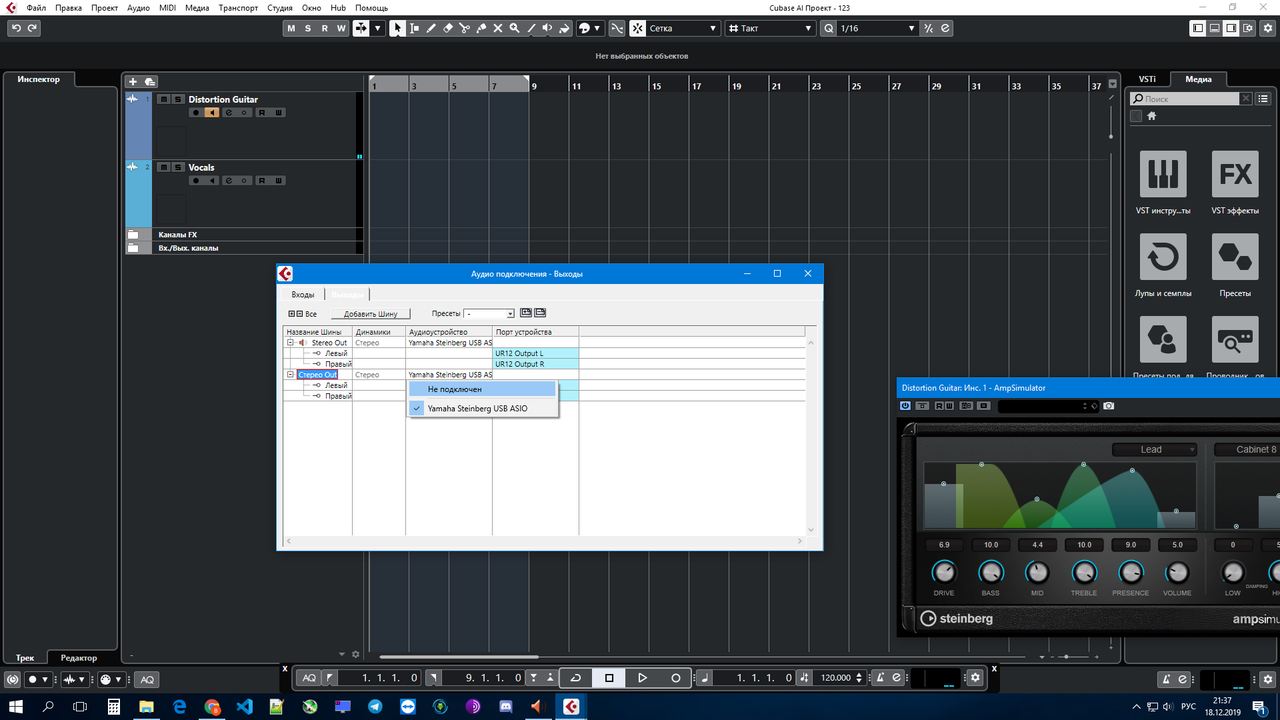Select the Object Selection arrow tool

pos(398,28)
